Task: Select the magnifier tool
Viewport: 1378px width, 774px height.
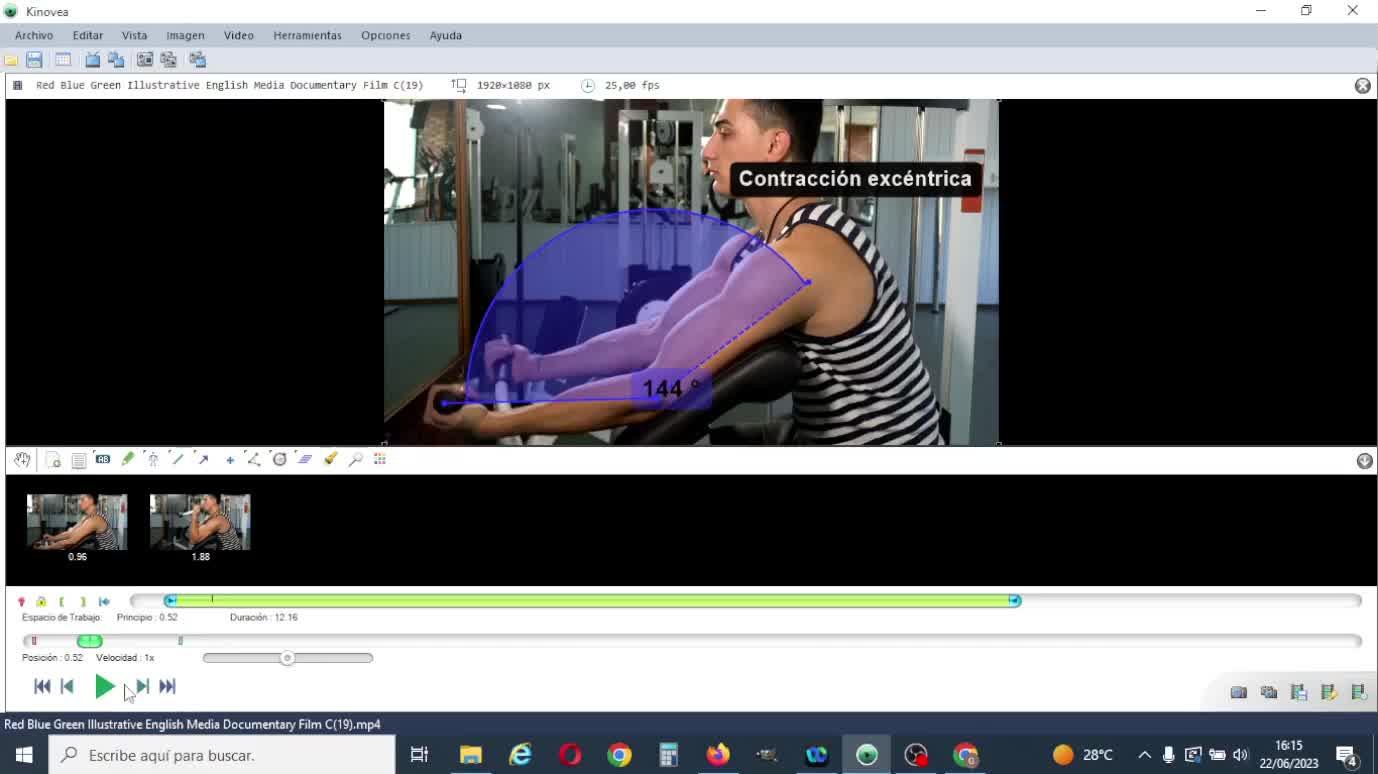Action: 355,459
